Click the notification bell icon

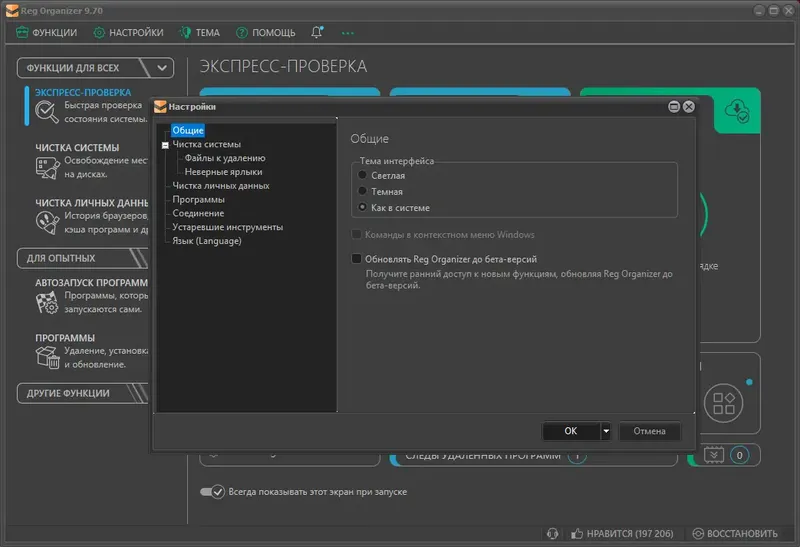coord(317,32)
